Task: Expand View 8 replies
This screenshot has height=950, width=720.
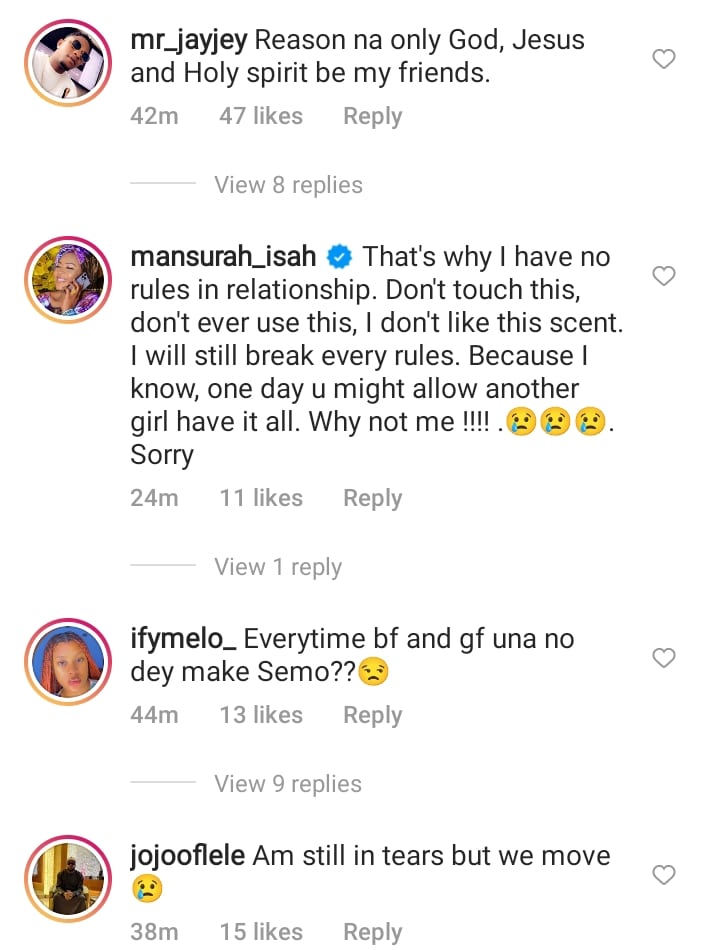Action: [288, 185]
